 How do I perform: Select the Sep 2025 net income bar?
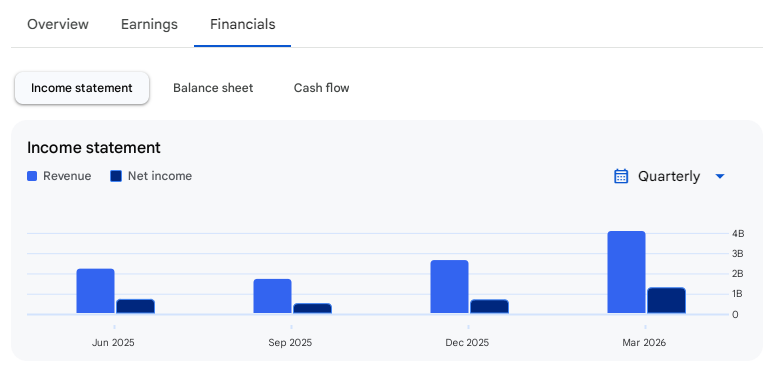coord(313,309)
